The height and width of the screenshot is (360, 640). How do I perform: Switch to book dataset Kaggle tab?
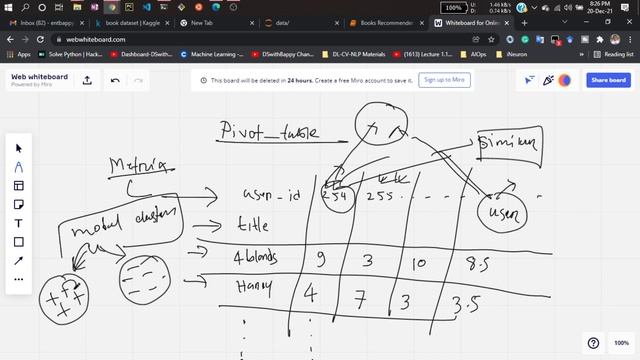(132, 23)
